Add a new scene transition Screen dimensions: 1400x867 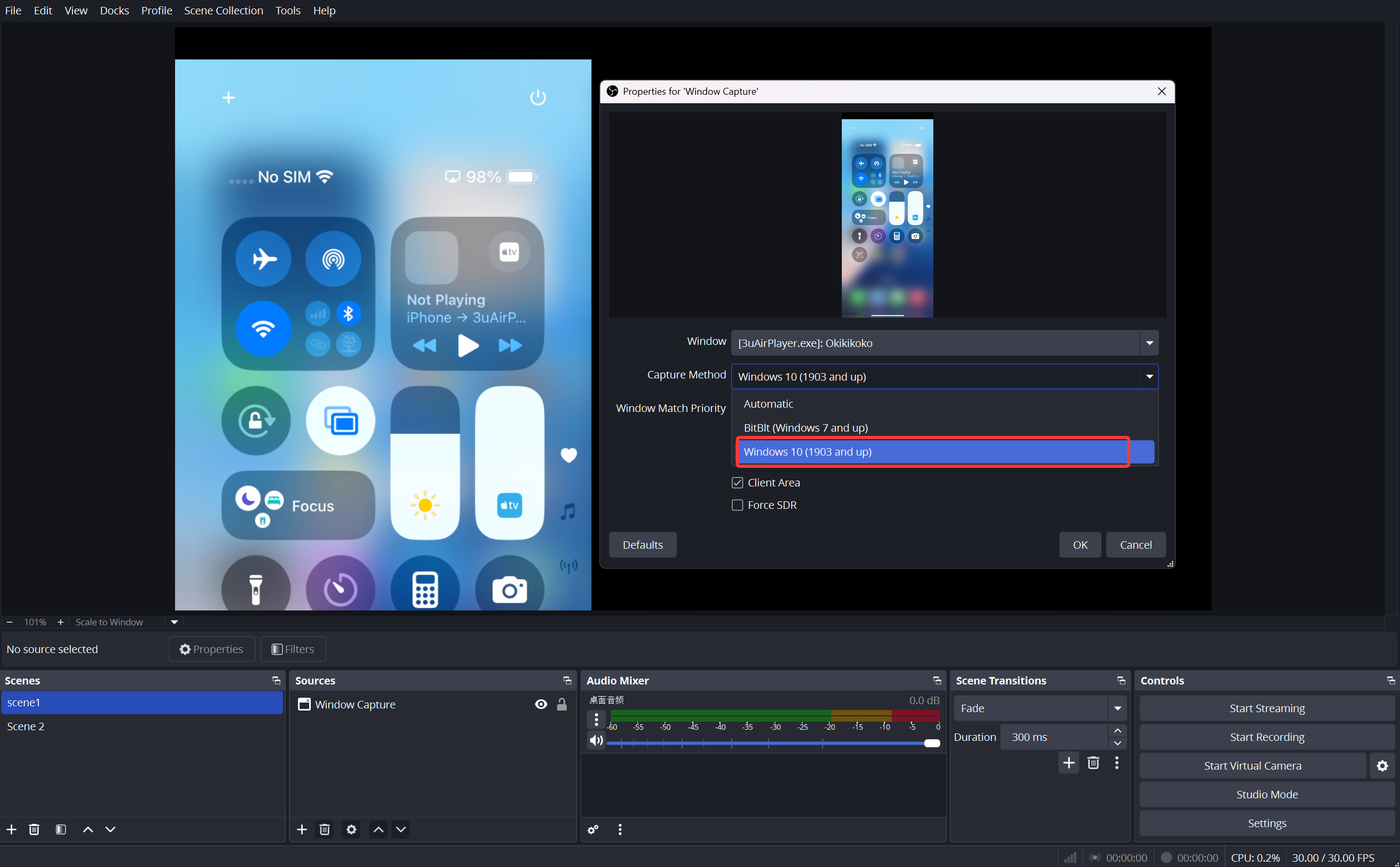pyautogui.click(x=1068, y=763)
